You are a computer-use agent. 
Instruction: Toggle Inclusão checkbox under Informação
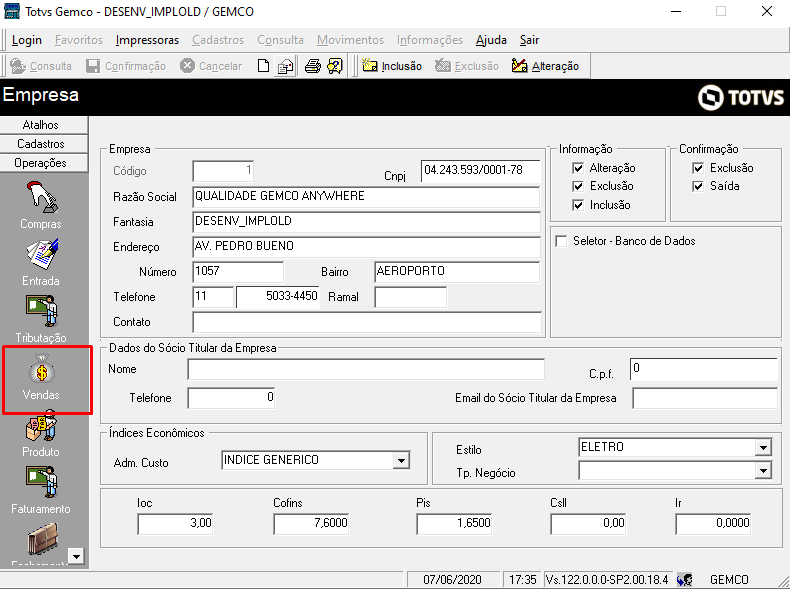click(x=578, y=205)
